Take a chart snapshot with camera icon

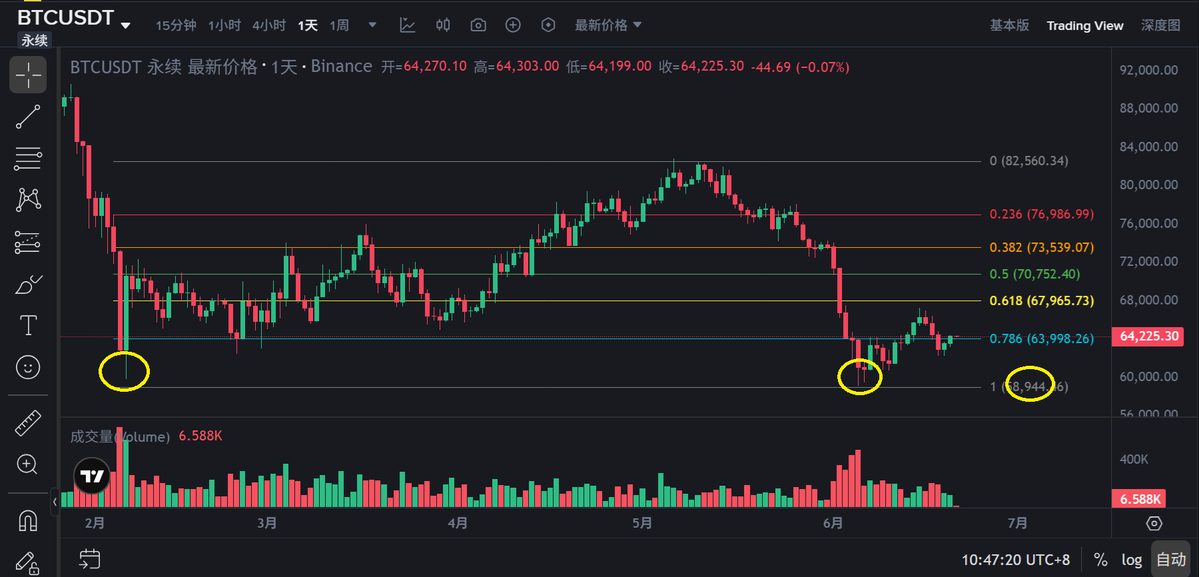pos(478,25)
